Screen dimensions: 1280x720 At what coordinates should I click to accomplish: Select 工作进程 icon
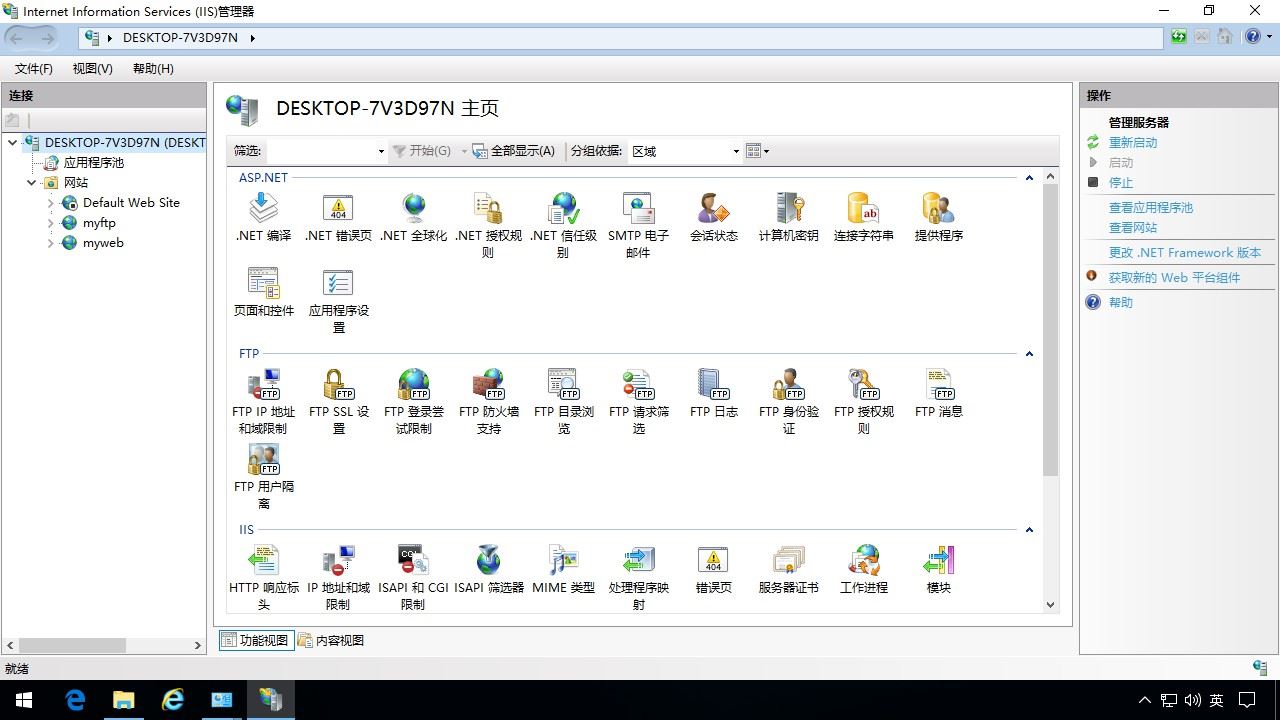click(863, 569)
